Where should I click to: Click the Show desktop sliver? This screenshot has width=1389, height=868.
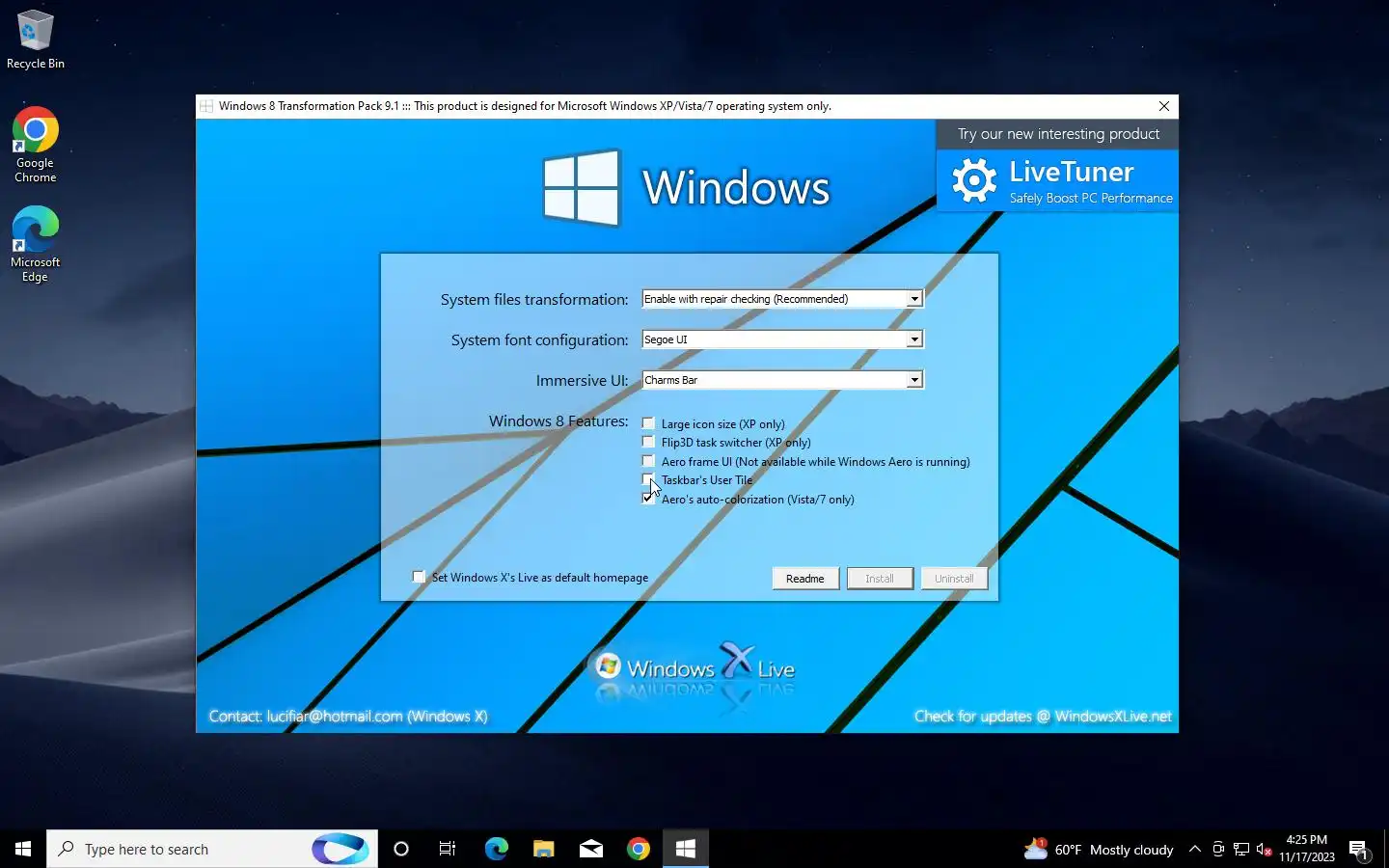(x=1386, y=849)
